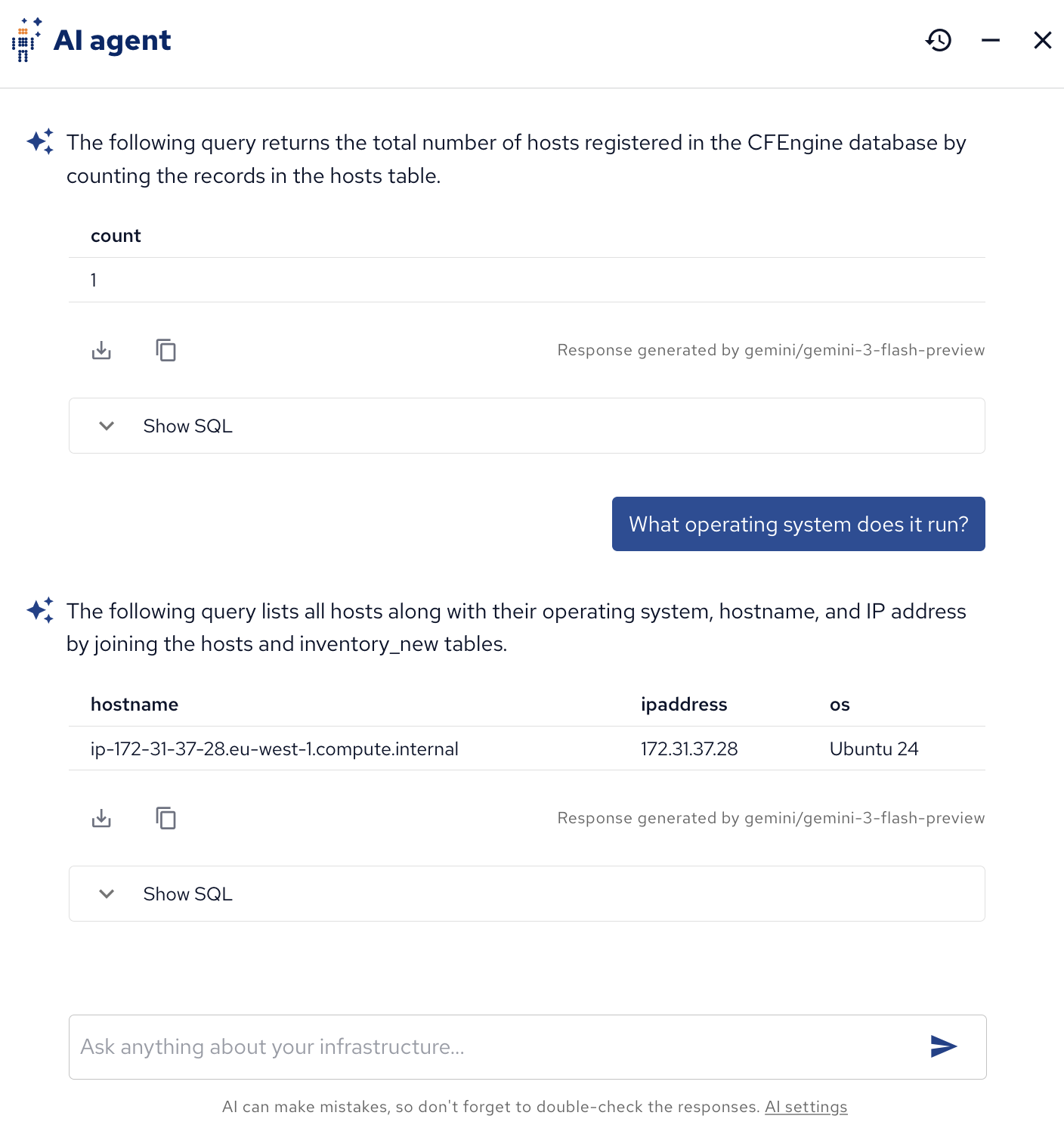Viewport: 1064px width, 1128px height.
Task: Close the AI agent panel
Action: tap(1042, 40)
